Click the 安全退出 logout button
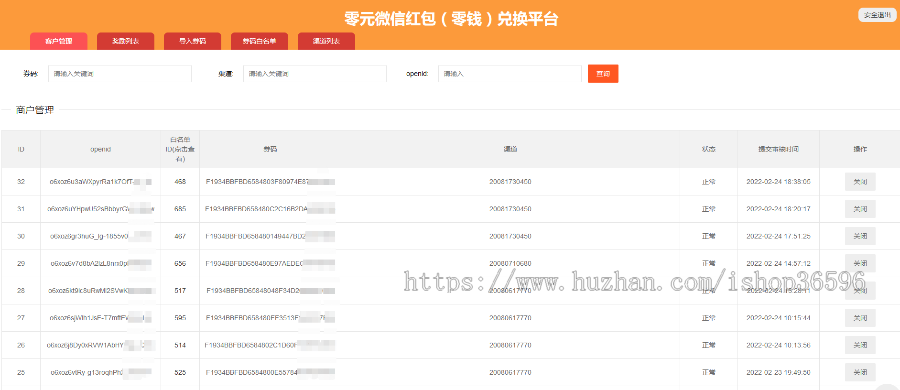This screenshot has height=390, width=900. point(876,16)
